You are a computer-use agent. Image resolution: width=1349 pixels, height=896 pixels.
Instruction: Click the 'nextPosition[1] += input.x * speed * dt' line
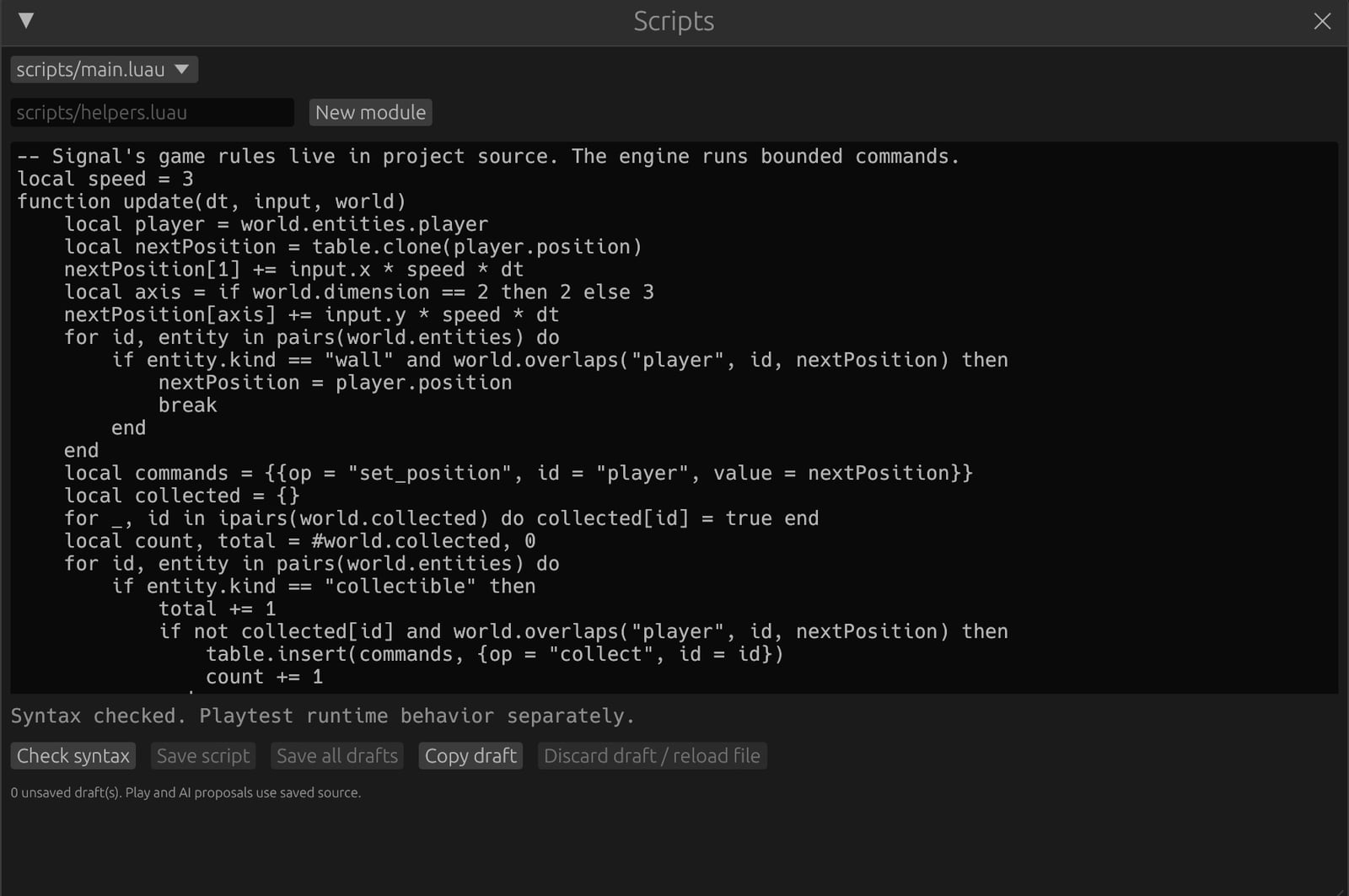pyautogui.click(x=294, y=270)
